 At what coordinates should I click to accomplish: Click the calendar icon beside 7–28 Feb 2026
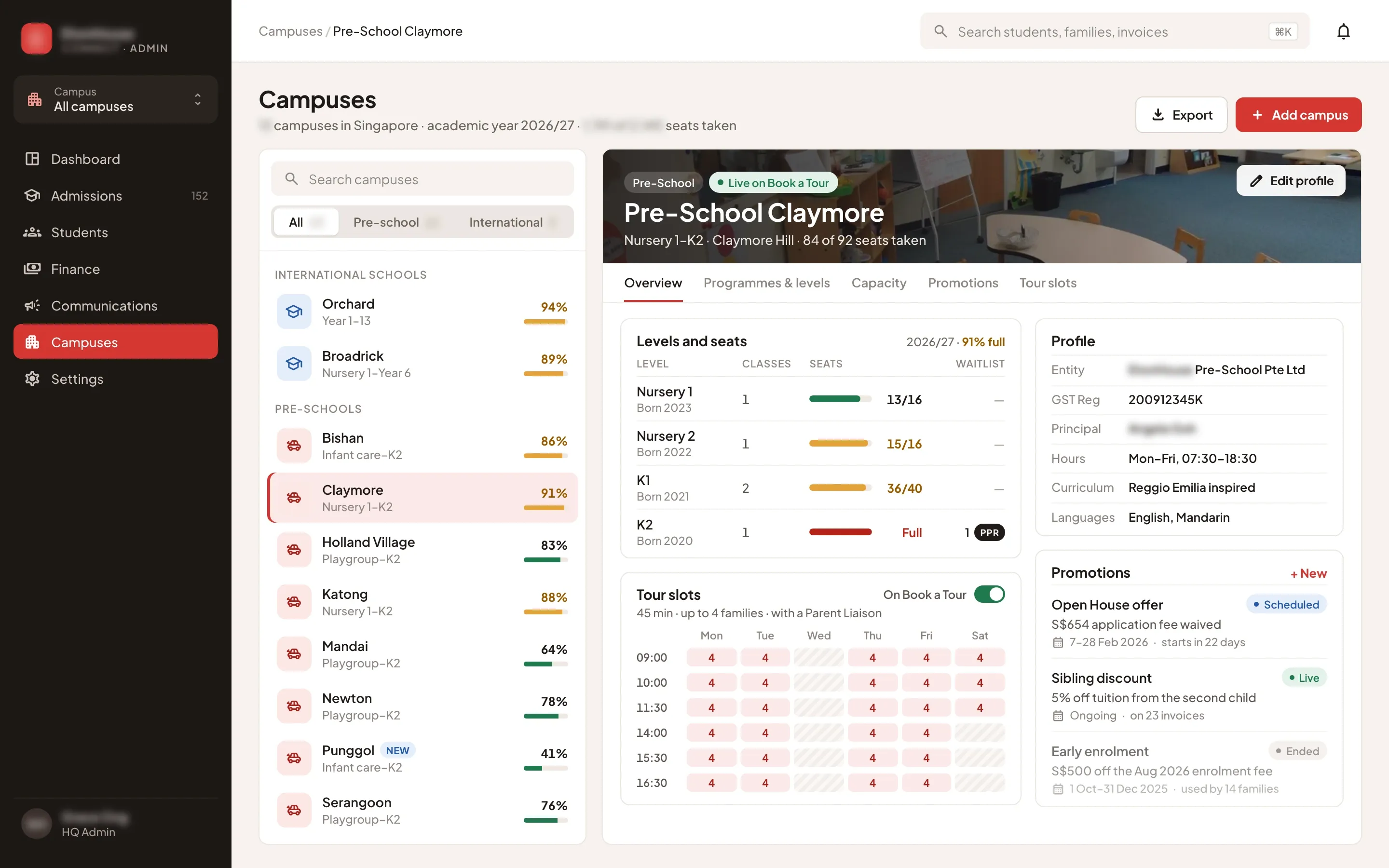click(x=1058, y=642)
